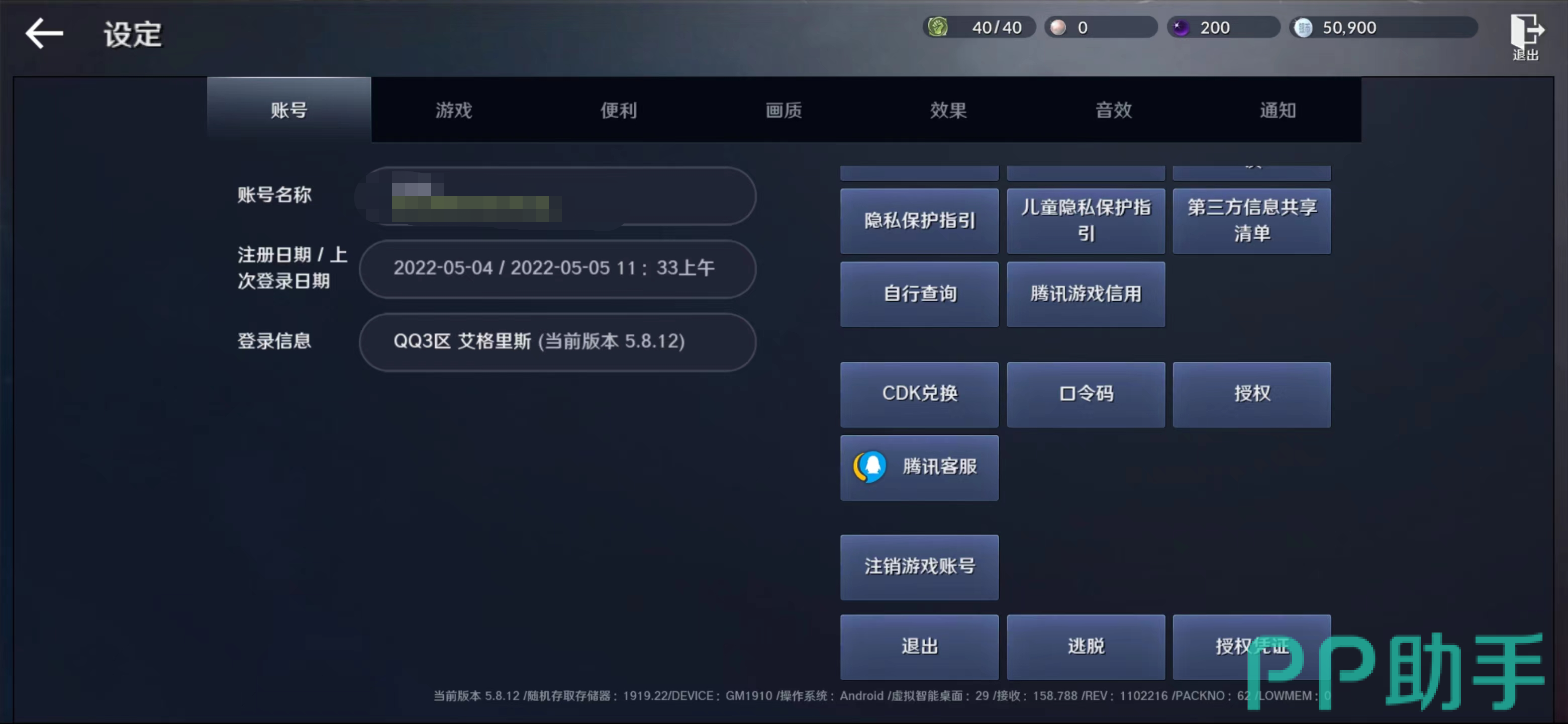1568x724 pixels.
Task: Tap the 退出 exit door icon
Action: pos(1526,35)
